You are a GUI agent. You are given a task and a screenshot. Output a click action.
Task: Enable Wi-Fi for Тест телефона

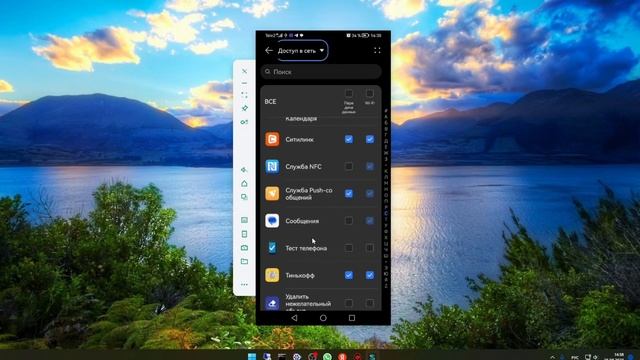369,248
